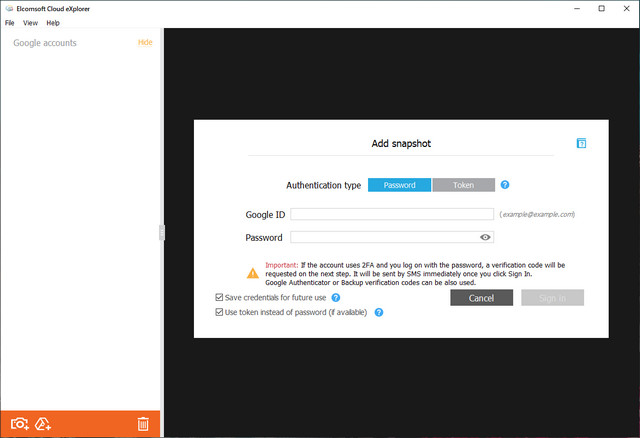640x438 pixels.
Task: Click help icon beside Use token option
Action: pyautogui.click(x=379, y=312)
